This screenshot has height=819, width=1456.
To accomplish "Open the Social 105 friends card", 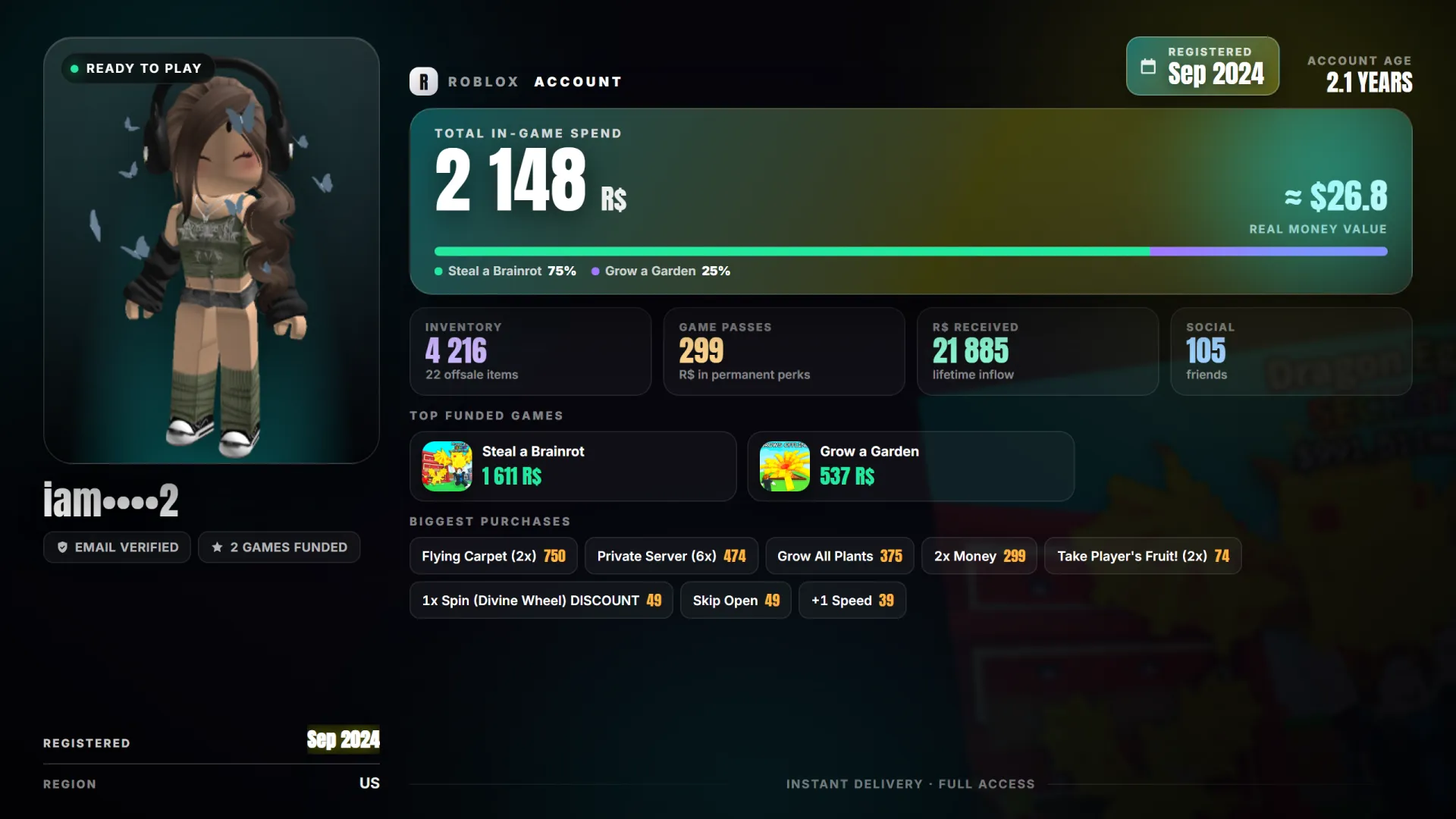I will (1291, 351).
